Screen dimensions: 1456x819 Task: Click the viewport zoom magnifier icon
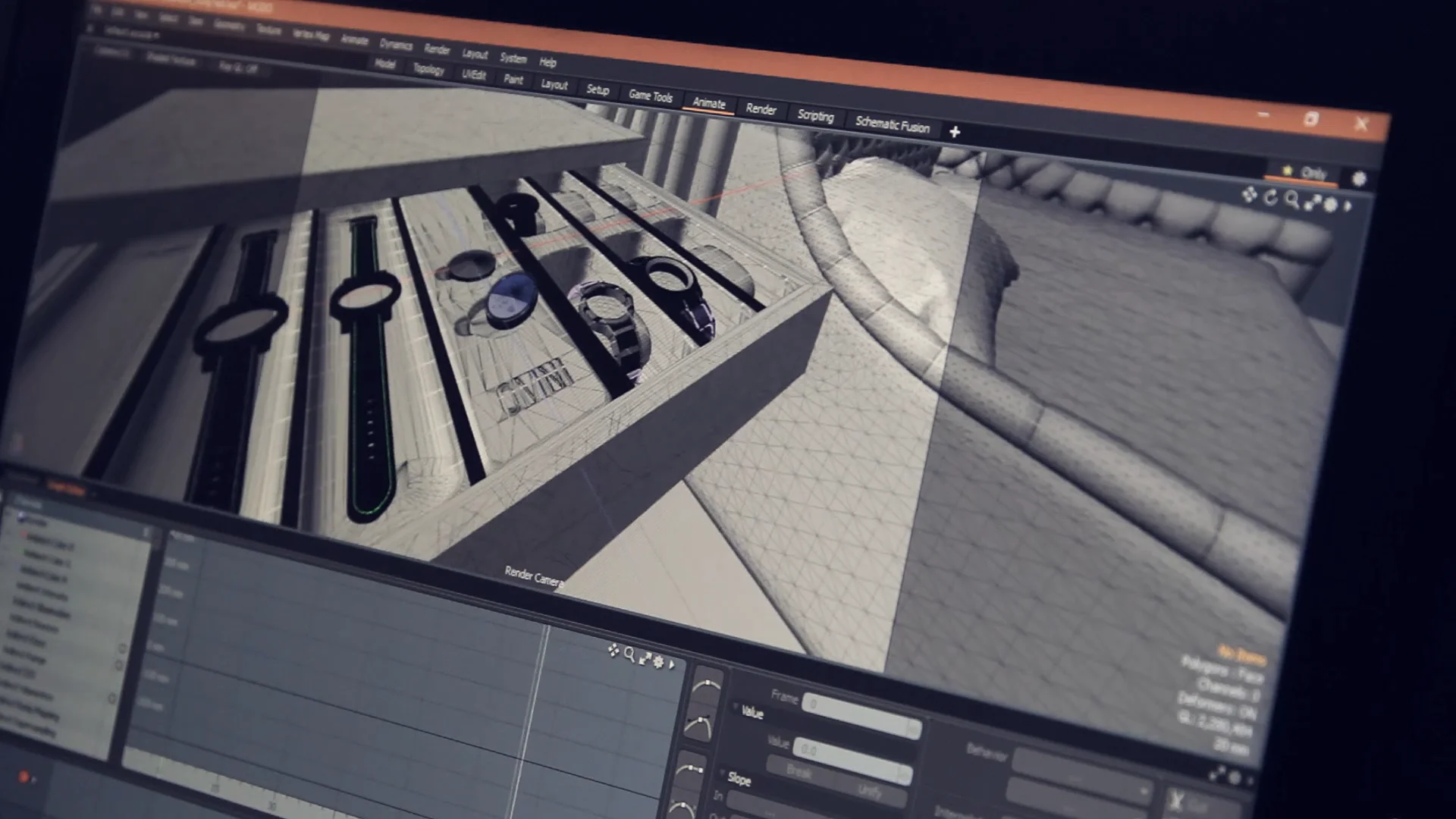(x=1291, y=200)
